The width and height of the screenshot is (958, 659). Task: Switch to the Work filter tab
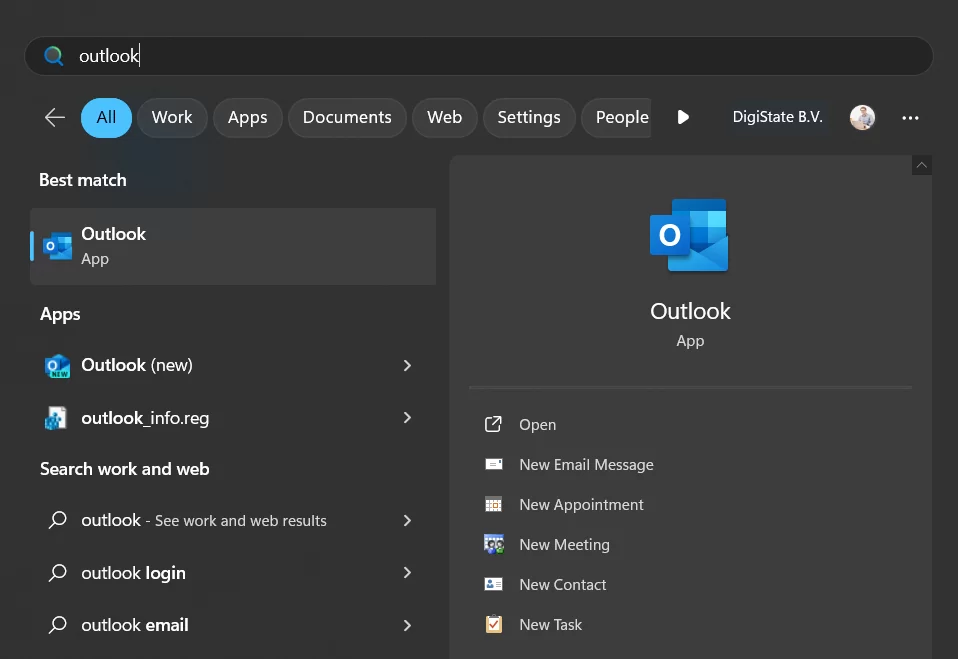click(x=172, y=117)
